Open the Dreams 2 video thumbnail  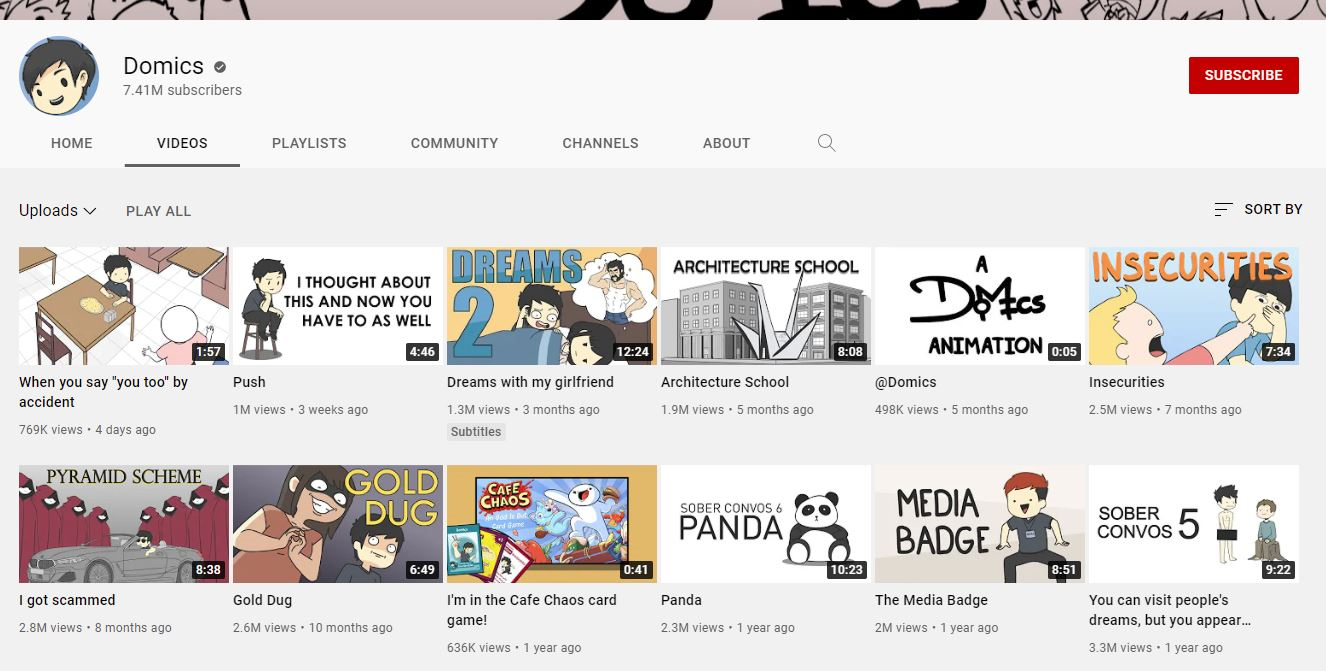tap(552, 306)
